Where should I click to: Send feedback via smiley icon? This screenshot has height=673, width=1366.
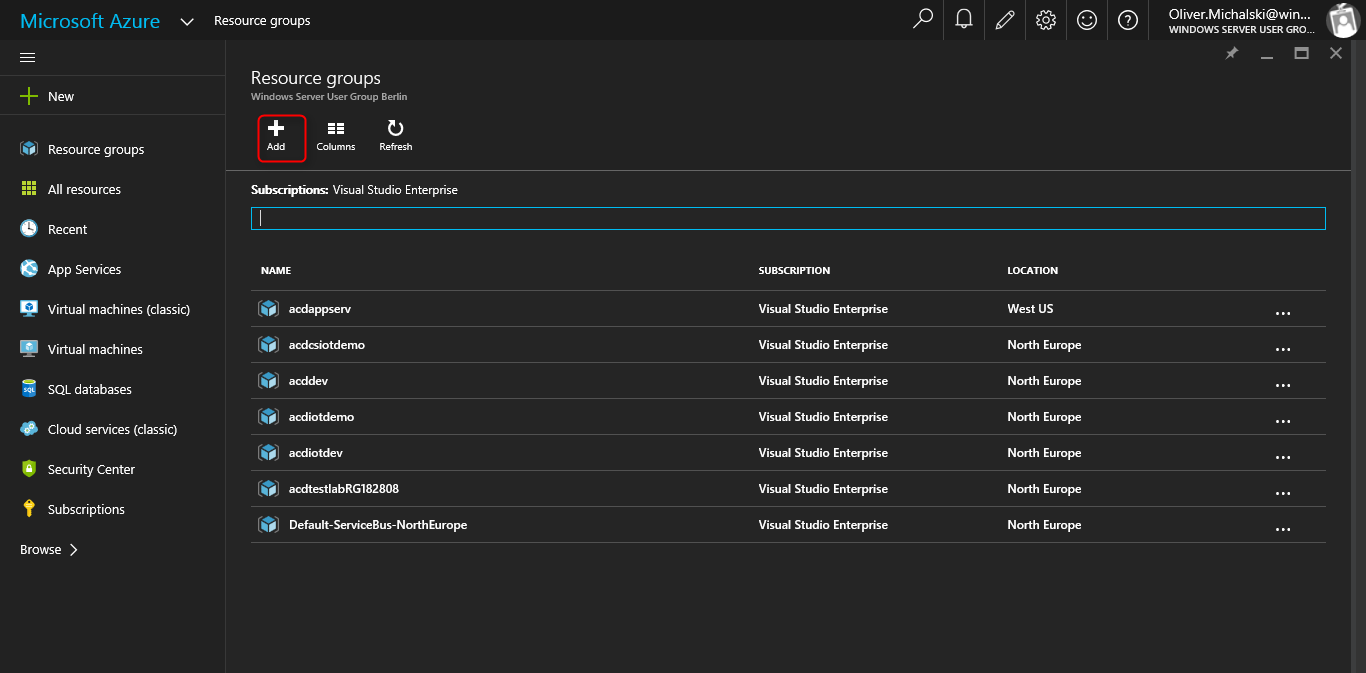pos(1087,20)
